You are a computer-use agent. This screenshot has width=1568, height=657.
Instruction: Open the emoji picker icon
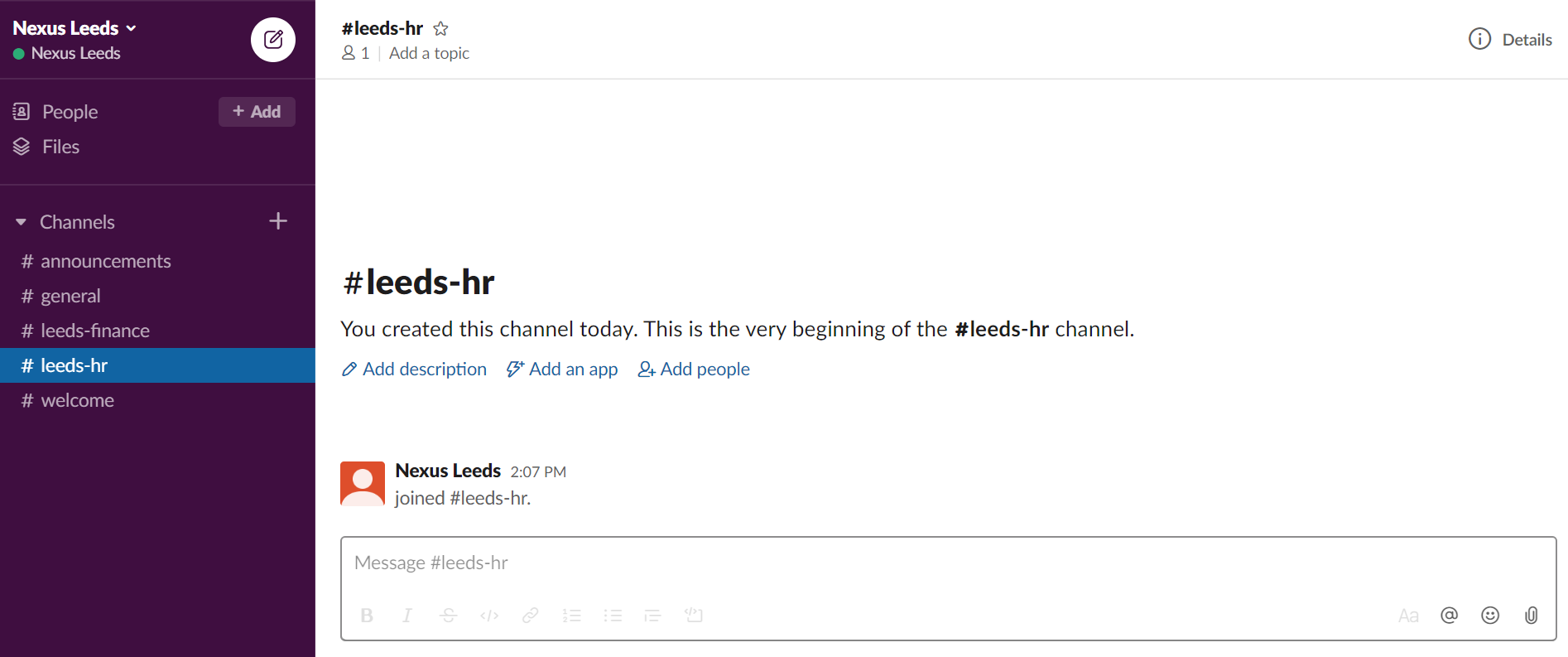pos(1489,615)
